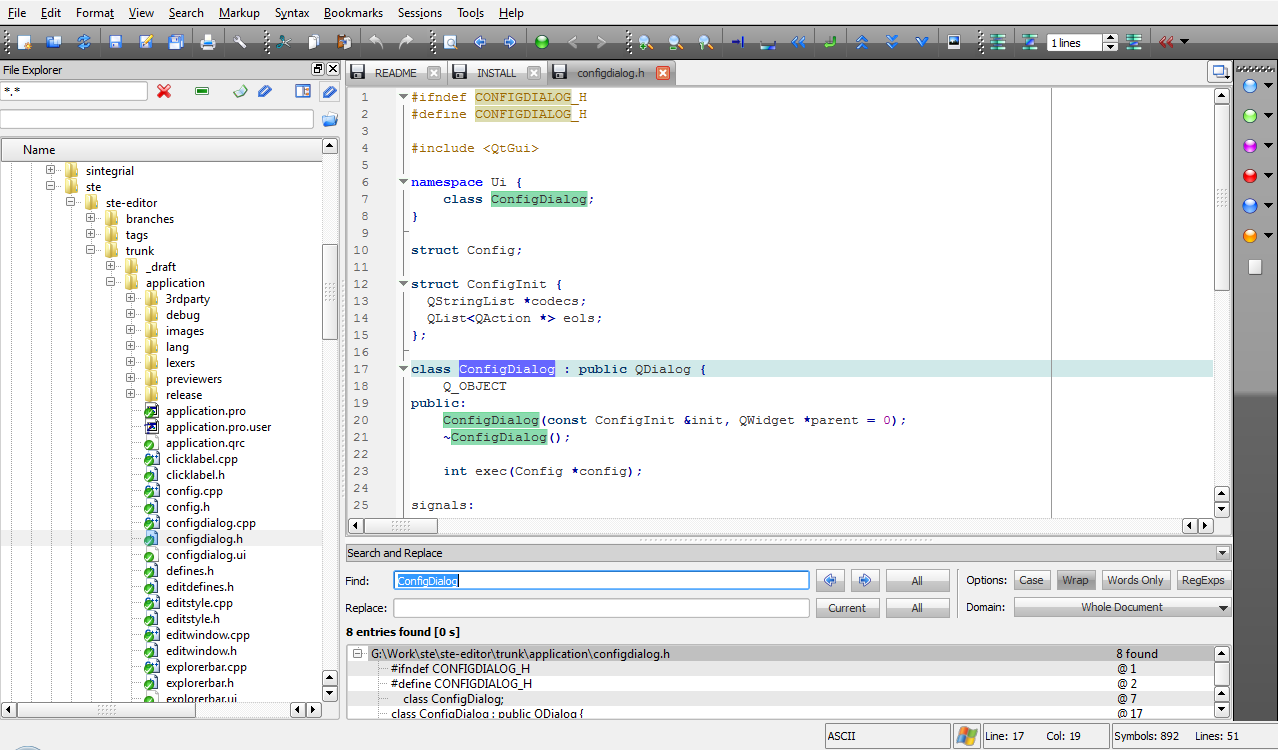Open the Bookmarks menu
Image resolution: width=1278 pixels, height=750 pixels.
(354, 13)
